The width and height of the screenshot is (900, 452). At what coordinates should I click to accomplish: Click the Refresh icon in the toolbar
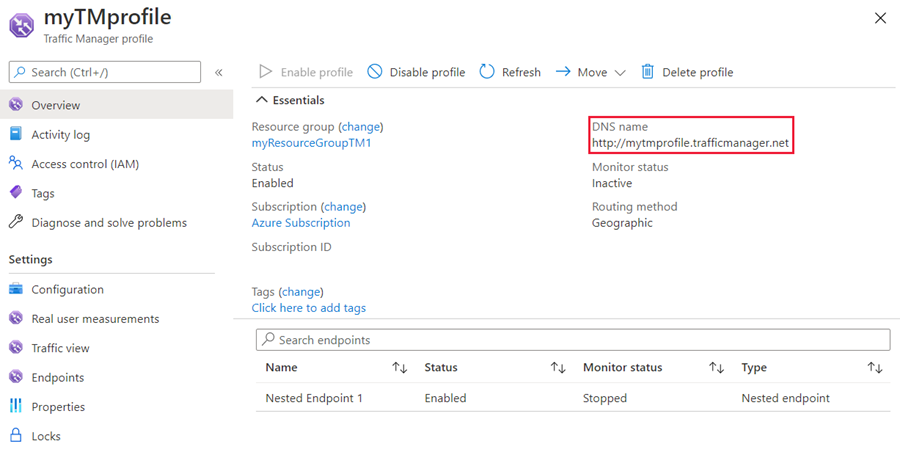[x=487, y=72]
